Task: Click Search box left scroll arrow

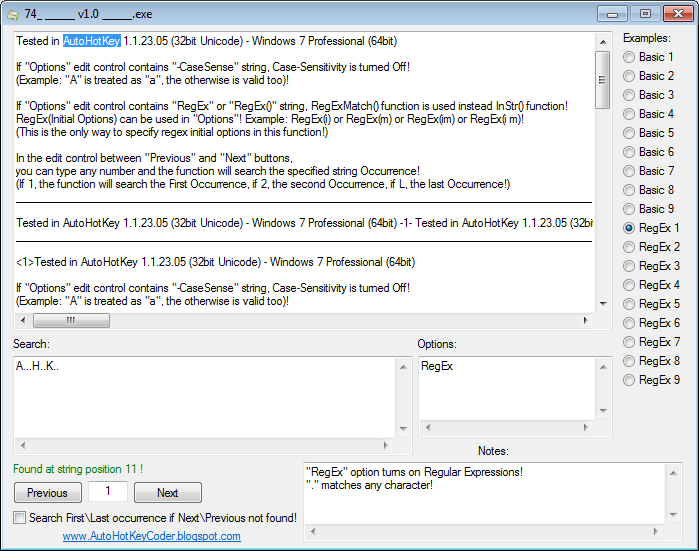Action: 23,445
